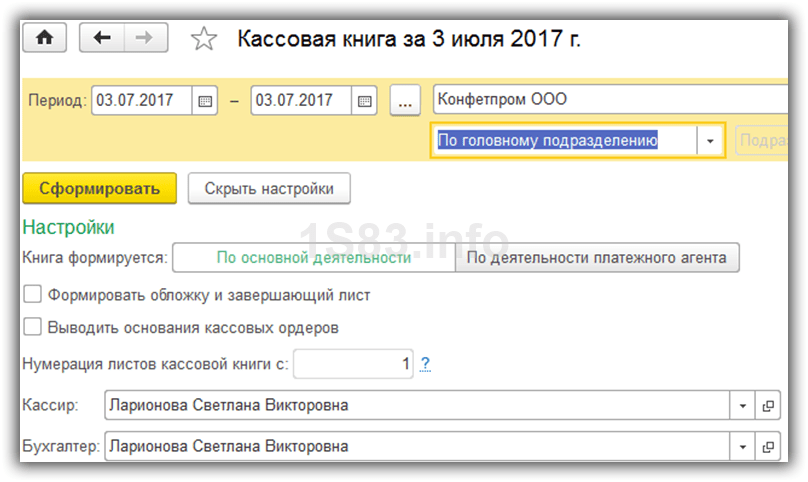Open the question mark help link
Image resolution: width=808 pixels, height=482 pixels.
tap(425, 364)
